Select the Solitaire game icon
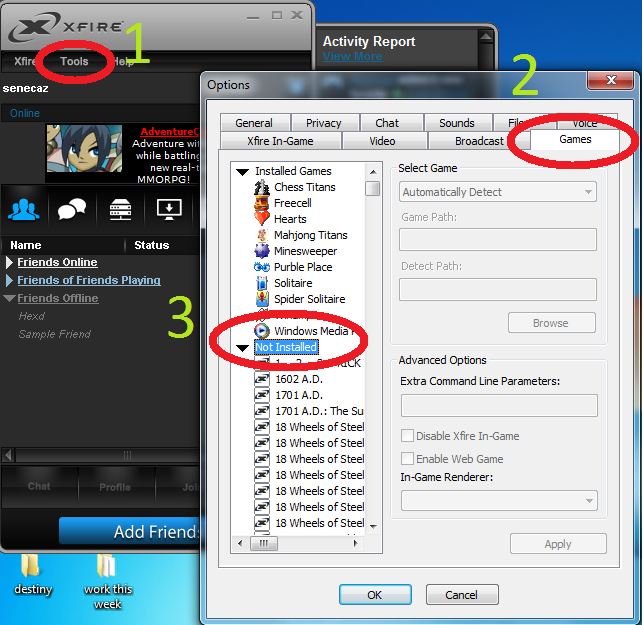This screenshot has width=643, height=625. click(262, 283)
